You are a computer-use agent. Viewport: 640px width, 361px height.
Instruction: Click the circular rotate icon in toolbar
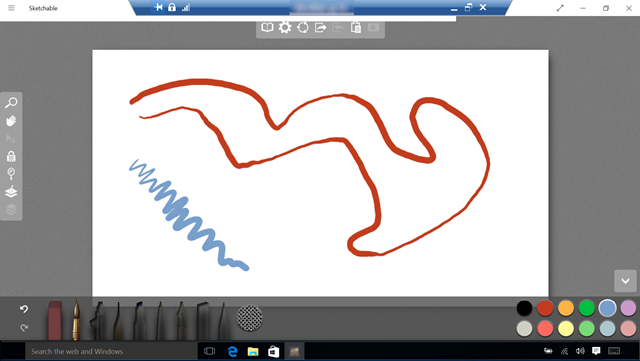pos(303,27)
